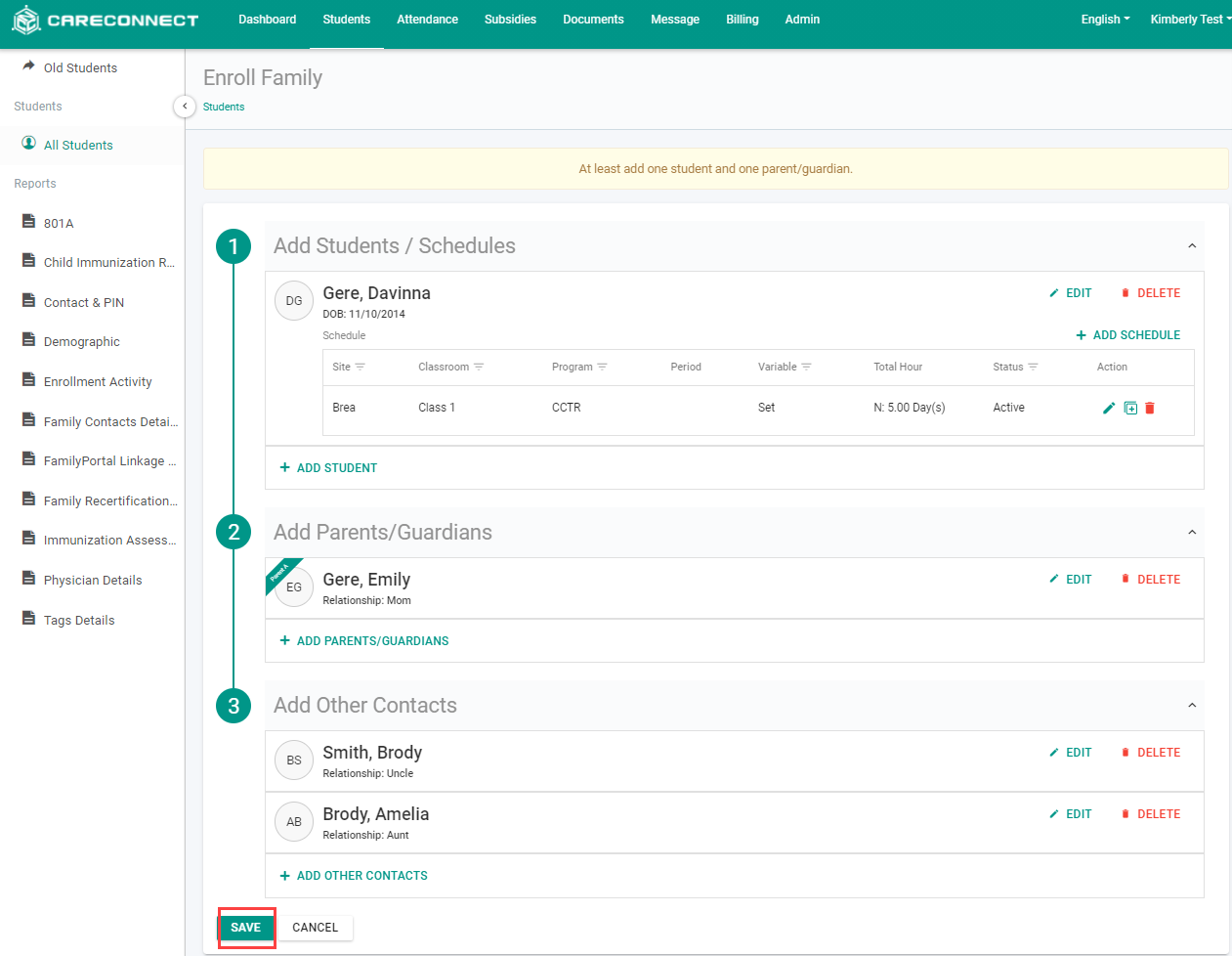Click Add Schedule for Davinna Gere

1128,335
